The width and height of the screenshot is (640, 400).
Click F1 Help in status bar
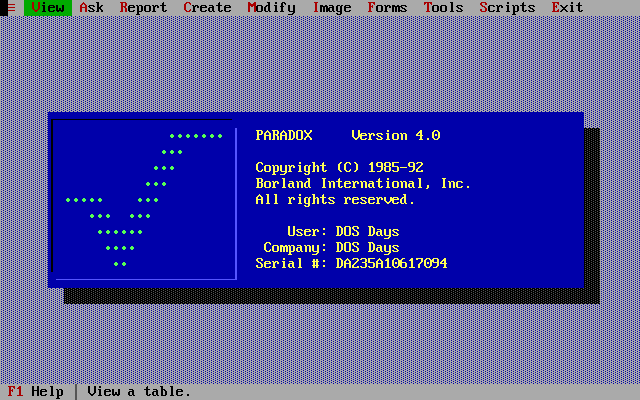36,392
